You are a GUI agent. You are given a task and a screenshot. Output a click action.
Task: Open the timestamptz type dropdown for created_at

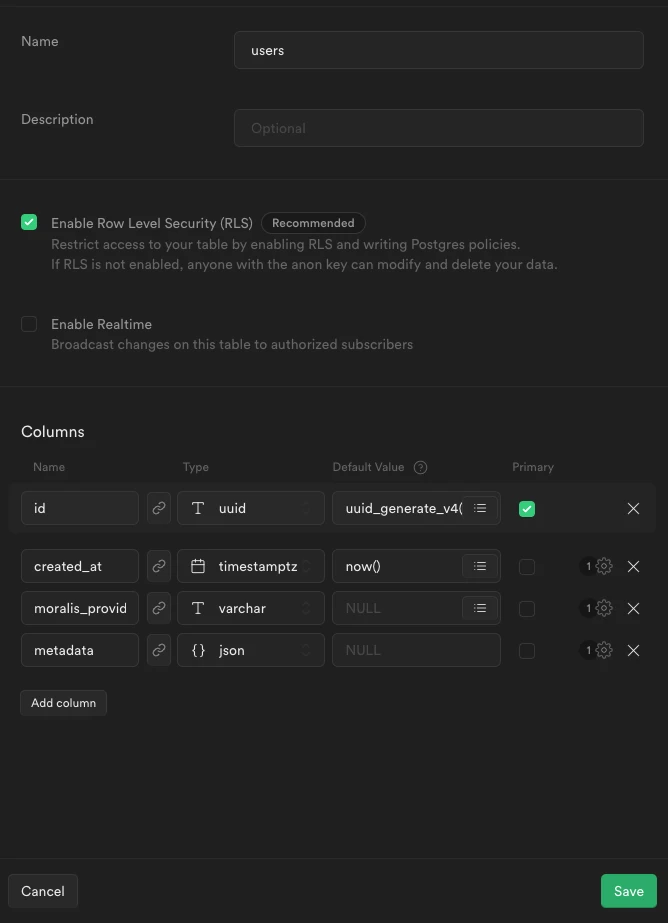(x=250, y=566)
